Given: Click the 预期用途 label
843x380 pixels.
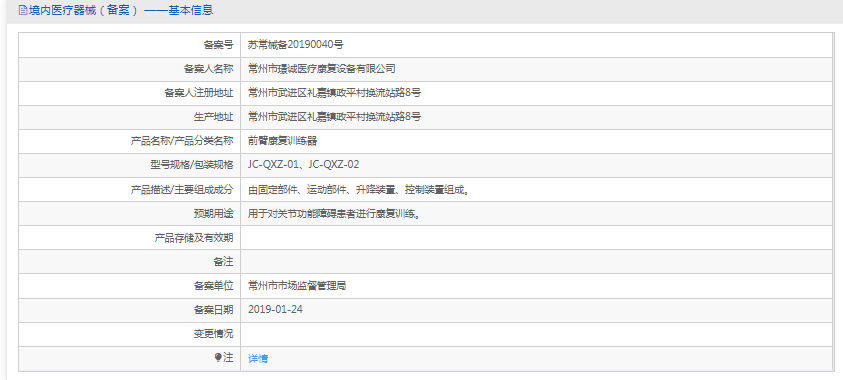Looking at the screenshot, I should pyautogui.click(x=213, y=213).
